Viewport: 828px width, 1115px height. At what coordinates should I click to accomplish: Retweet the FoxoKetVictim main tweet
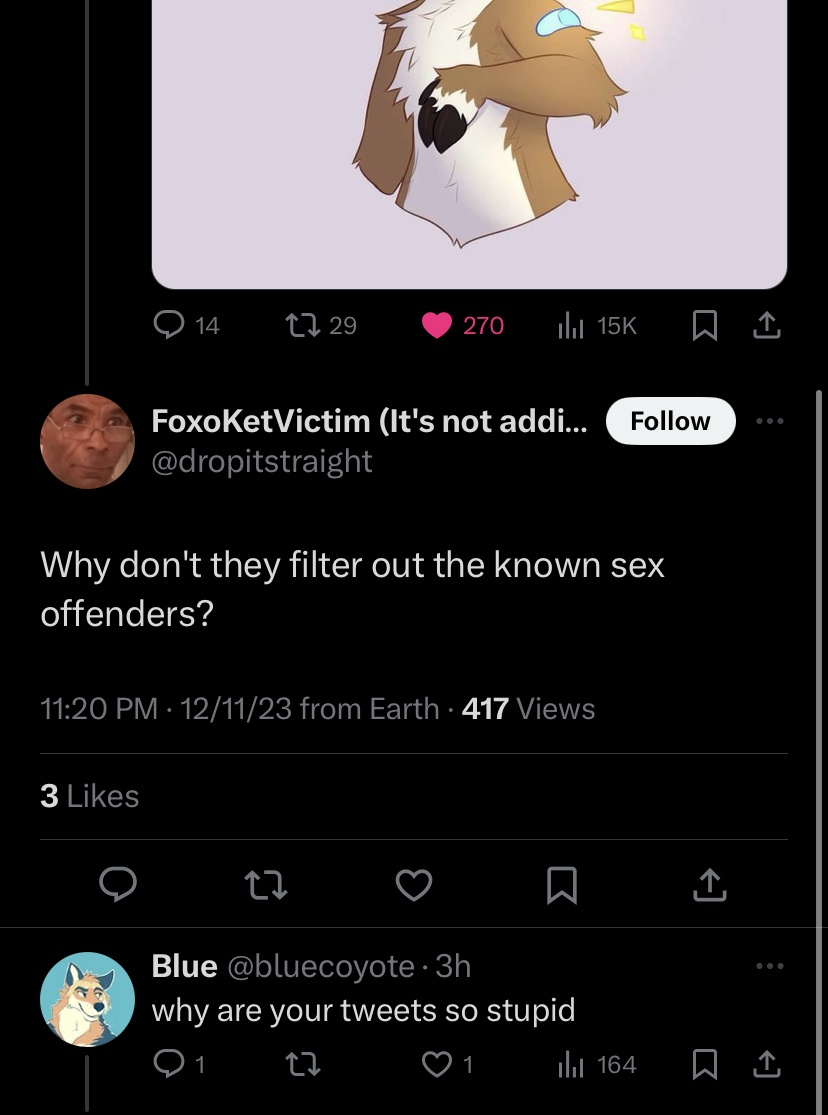click(266, 885)
